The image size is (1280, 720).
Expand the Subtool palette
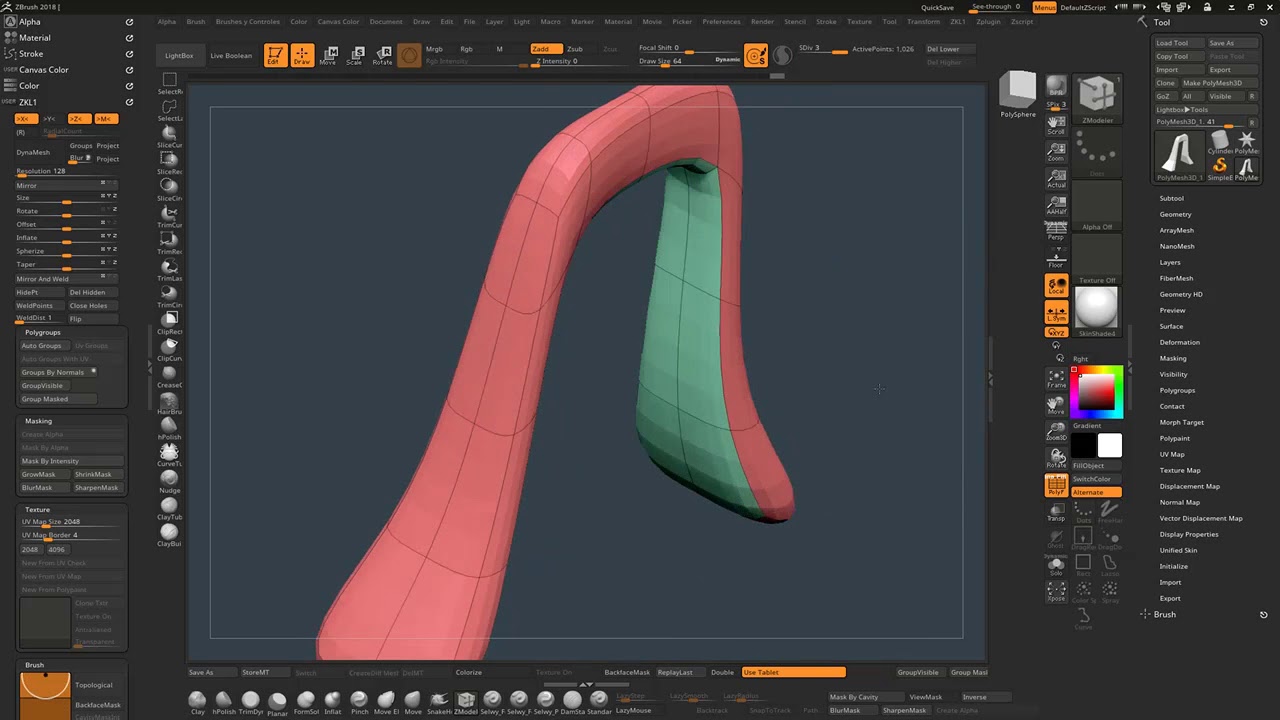(x=1171, y=198)
